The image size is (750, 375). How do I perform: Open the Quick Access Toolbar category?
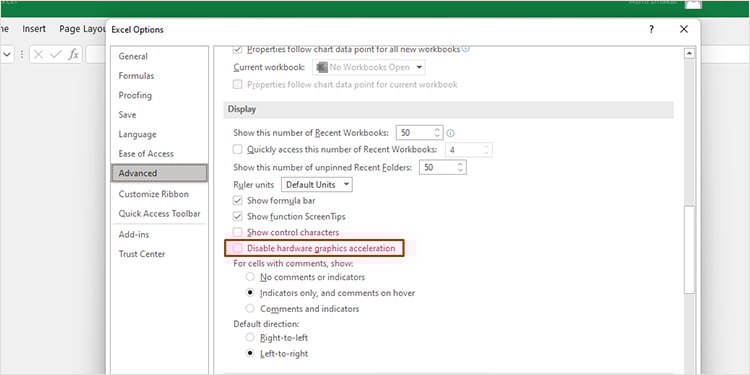point(159,213)
